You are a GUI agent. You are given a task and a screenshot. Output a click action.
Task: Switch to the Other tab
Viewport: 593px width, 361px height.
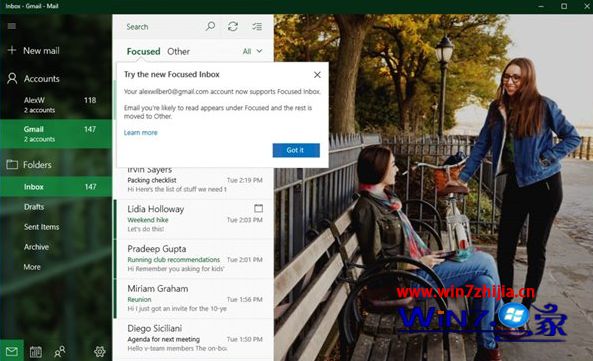[179, 51]
